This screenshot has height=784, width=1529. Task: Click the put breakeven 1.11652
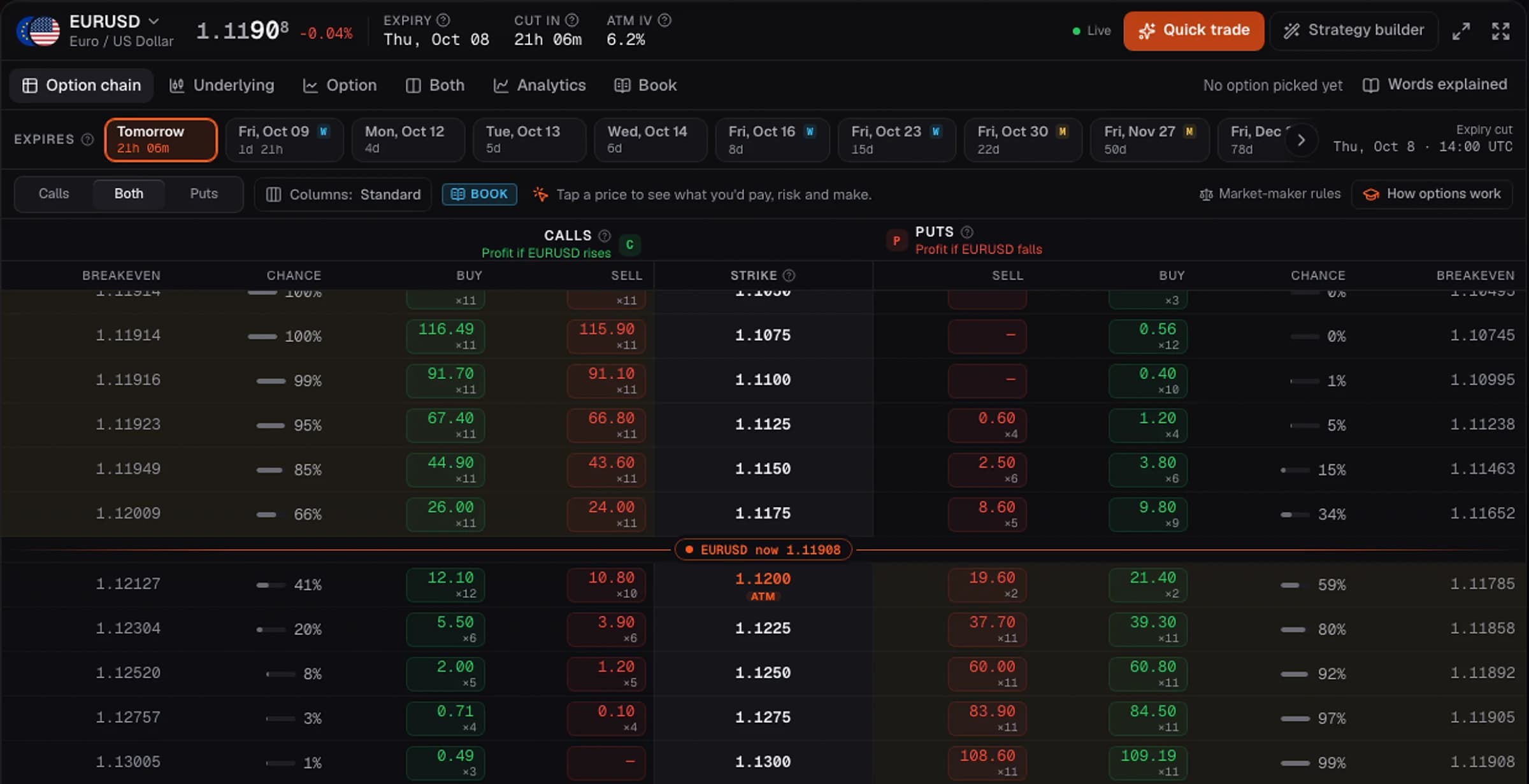1482,513
